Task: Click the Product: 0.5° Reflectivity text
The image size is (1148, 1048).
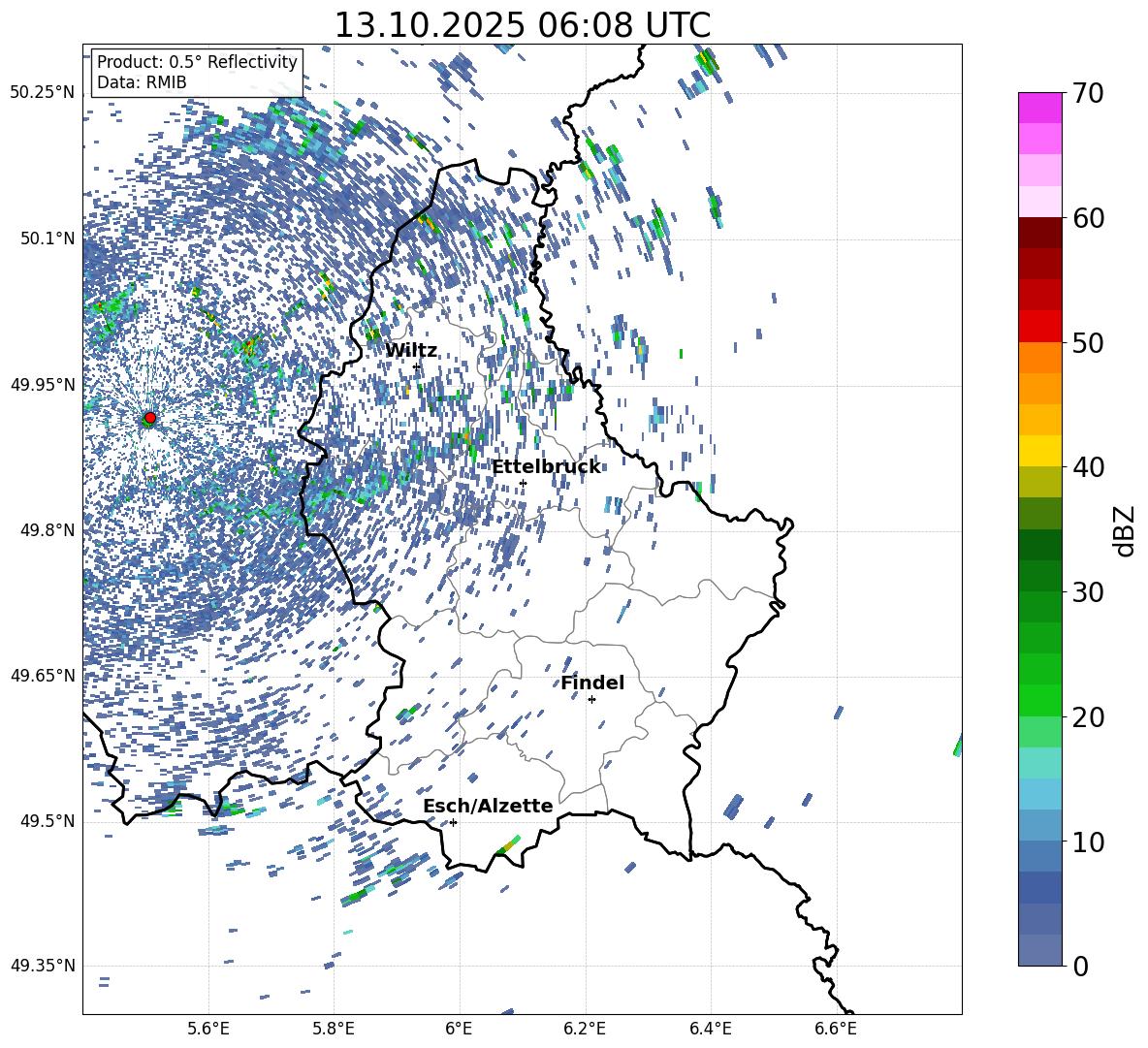Action: [197, 62]
